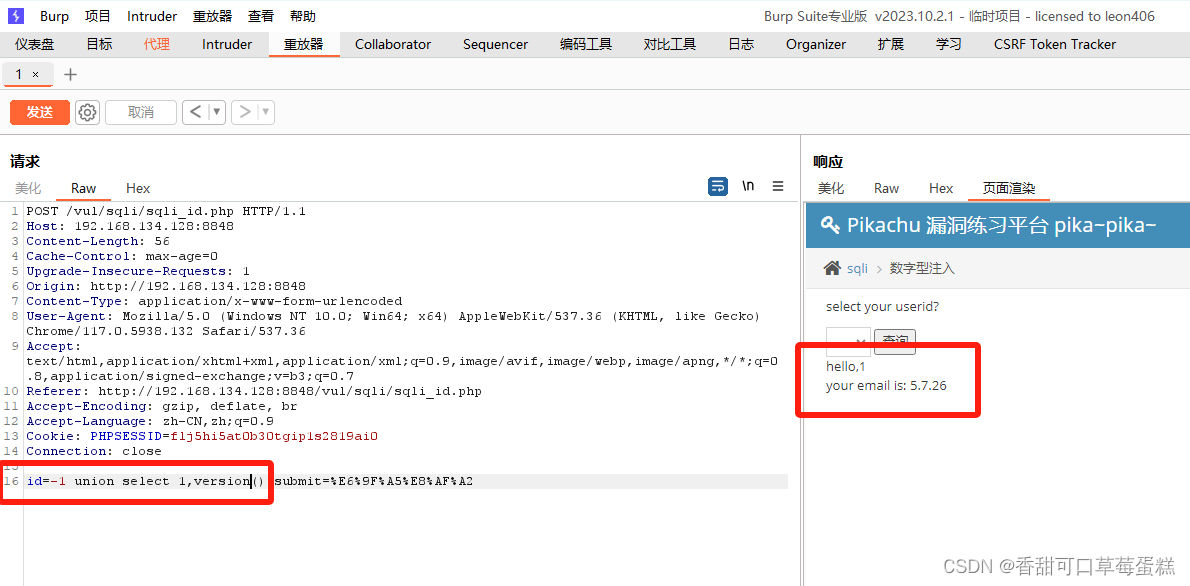Click the Cookie PHPSESSID header line
The image size is (1190, 586).
[202, 436]
